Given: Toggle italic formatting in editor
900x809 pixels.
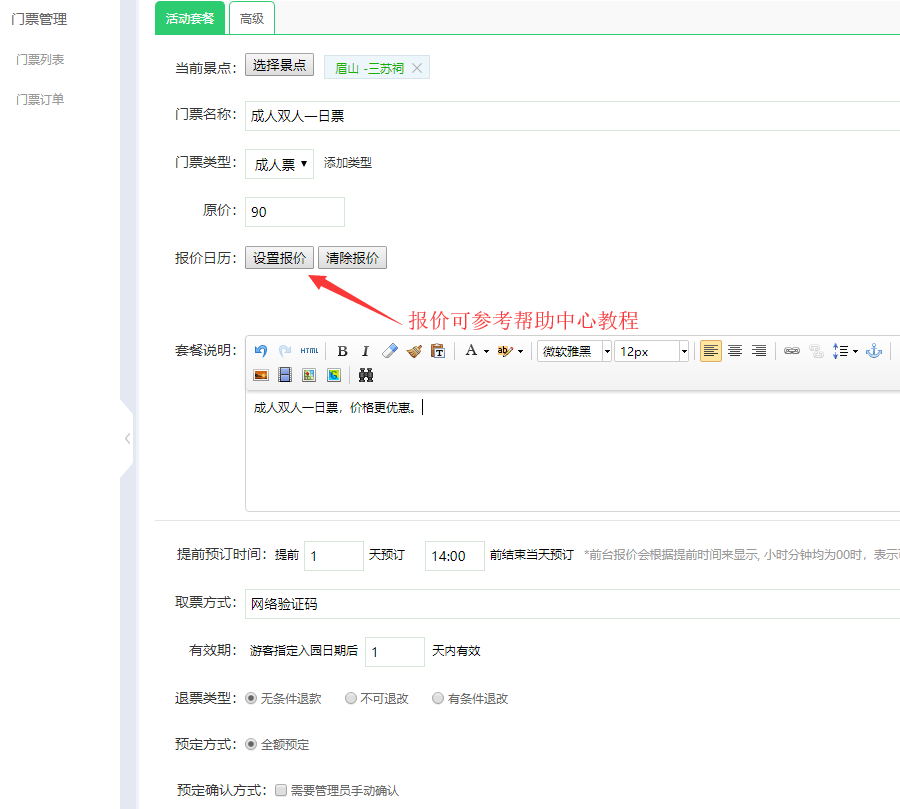Looking at the screenshot, I should point(365,351).
